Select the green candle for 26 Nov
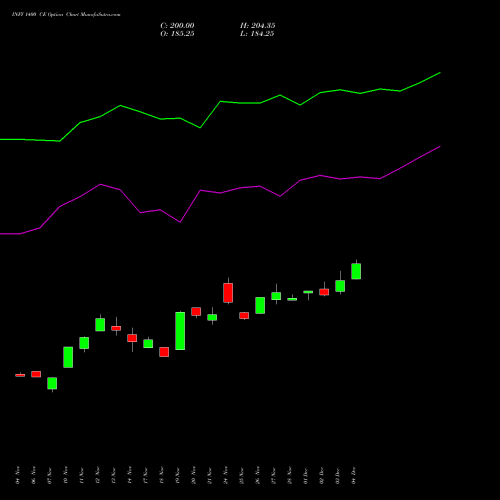The width and height of the screenshot is (500, 500). coord(260,305)
